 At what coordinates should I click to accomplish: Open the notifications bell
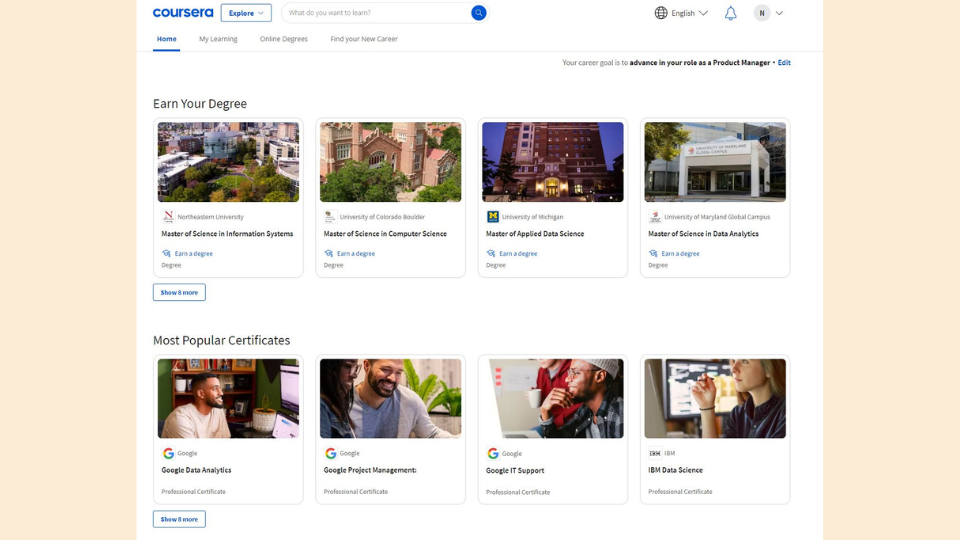[x=730, y=13]
